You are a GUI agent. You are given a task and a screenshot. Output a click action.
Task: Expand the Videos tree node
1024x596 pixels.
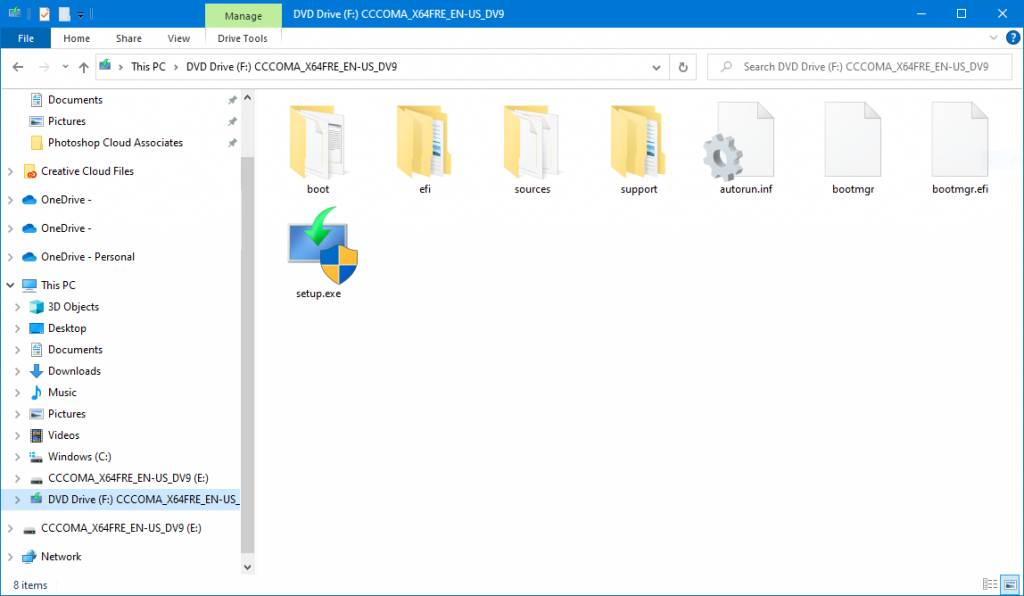click(x=18, y=435)
